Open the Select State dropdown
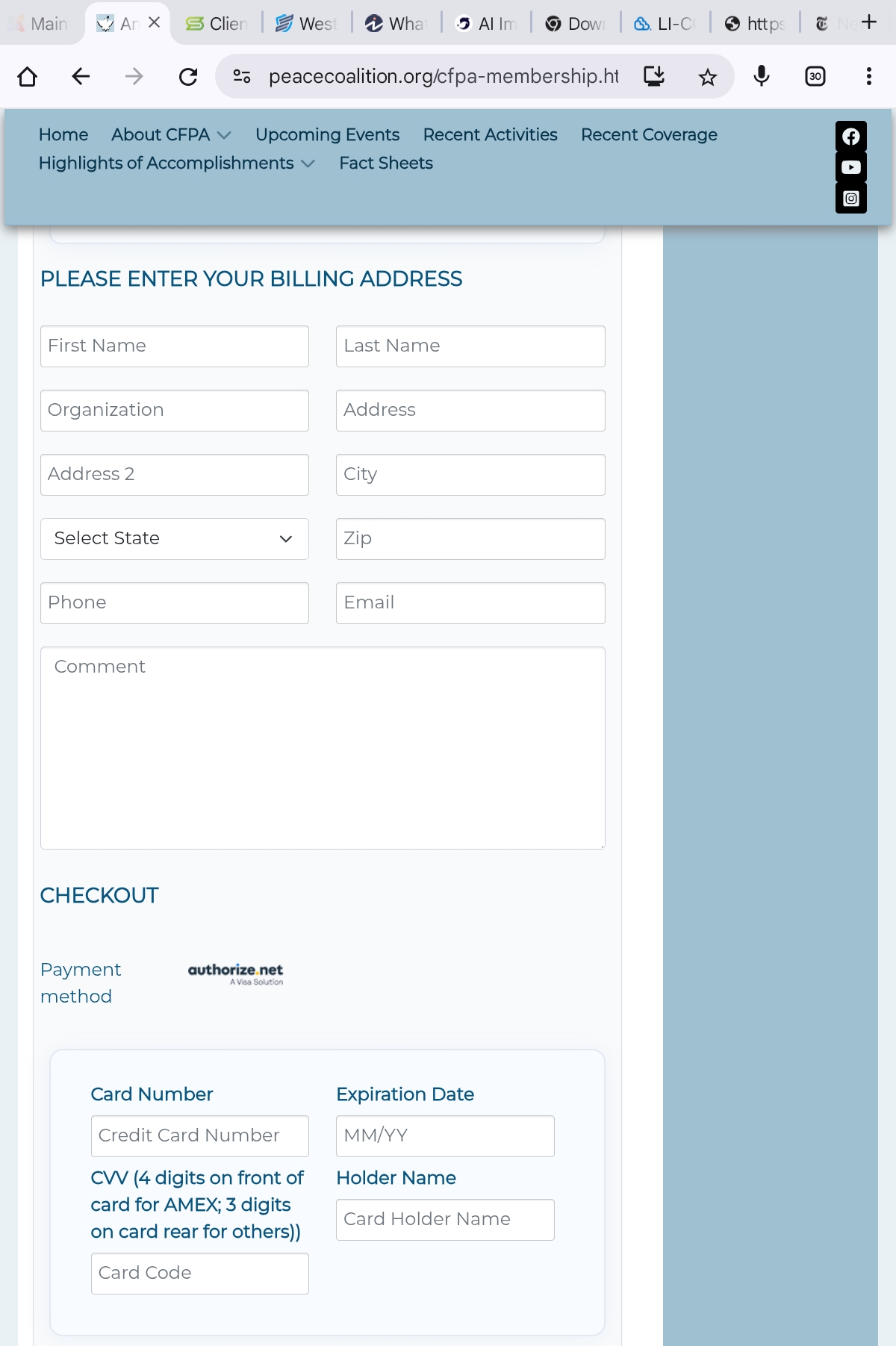Screen dimensions: 896x1346 click(175, 538)
